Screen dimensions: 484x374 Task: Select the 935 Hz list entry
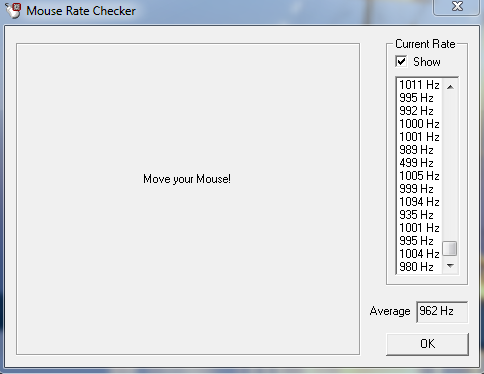[x=419, y=215]
